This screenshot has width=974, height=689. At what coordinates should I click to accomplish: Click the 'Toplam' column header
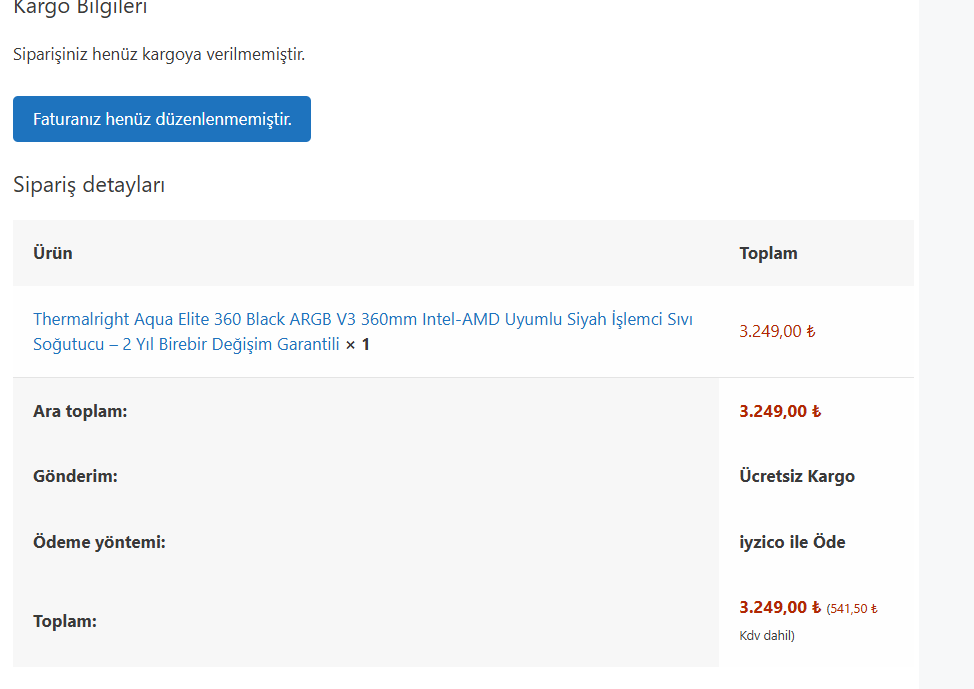[x=768, y=253]
